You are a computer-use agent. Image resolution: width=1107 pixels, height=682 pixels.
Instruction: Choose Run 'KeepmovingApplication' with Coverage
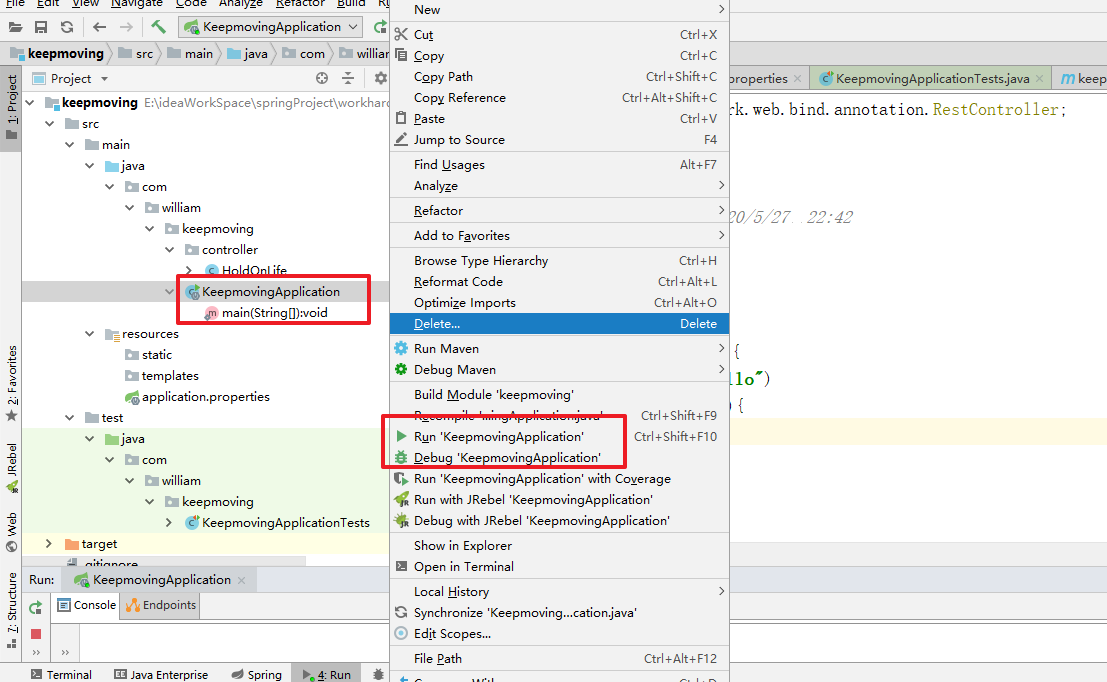point(559,479)
